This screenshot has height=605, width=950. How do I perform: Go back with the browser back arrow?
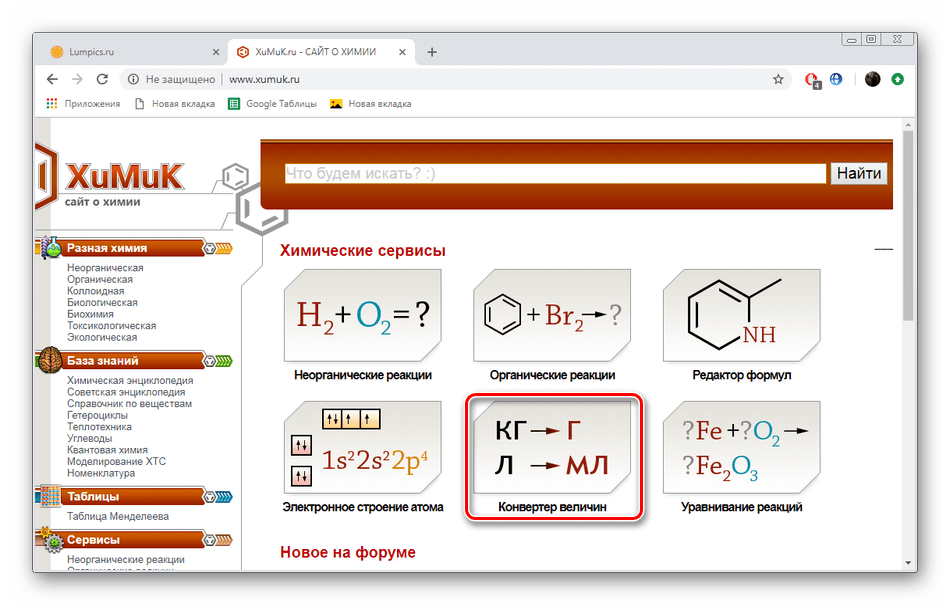(53, 79)
